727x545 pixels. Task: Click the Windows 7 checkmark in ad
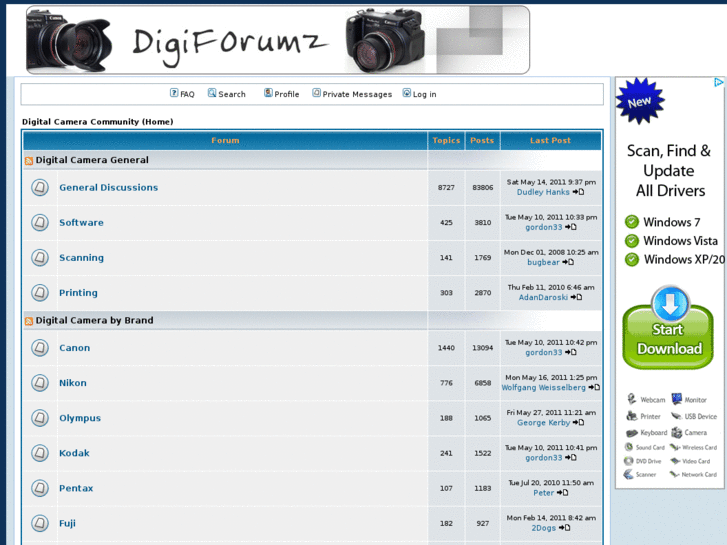pyautogui.click(x=631, y=222)
